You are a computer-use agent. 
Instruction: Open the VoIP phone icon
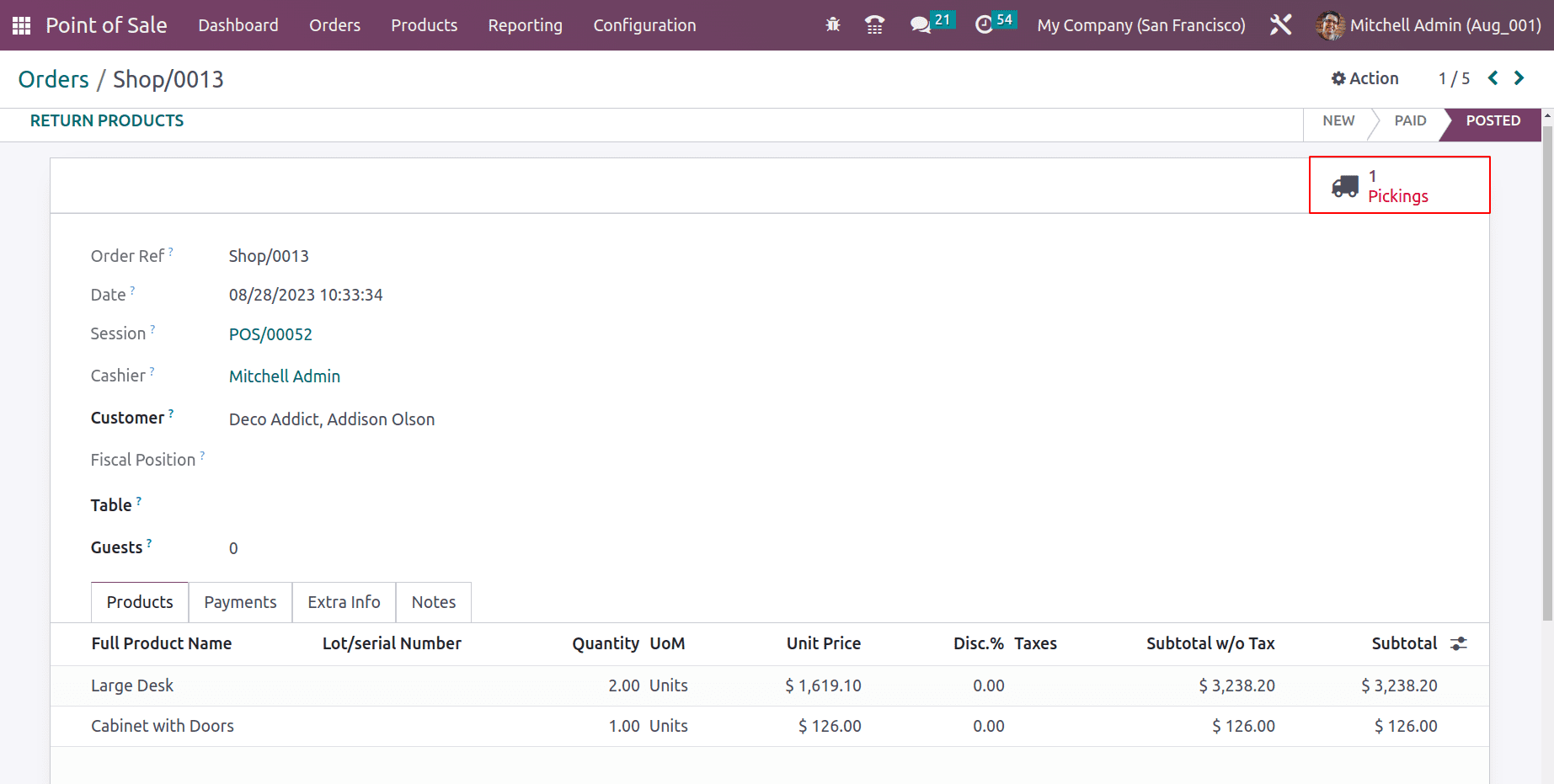point(874,25)
